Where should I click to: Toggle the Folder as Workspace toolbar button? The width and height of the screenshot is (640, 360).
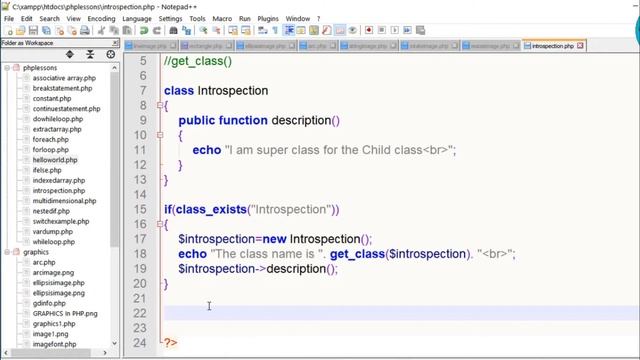click(340, 31)
